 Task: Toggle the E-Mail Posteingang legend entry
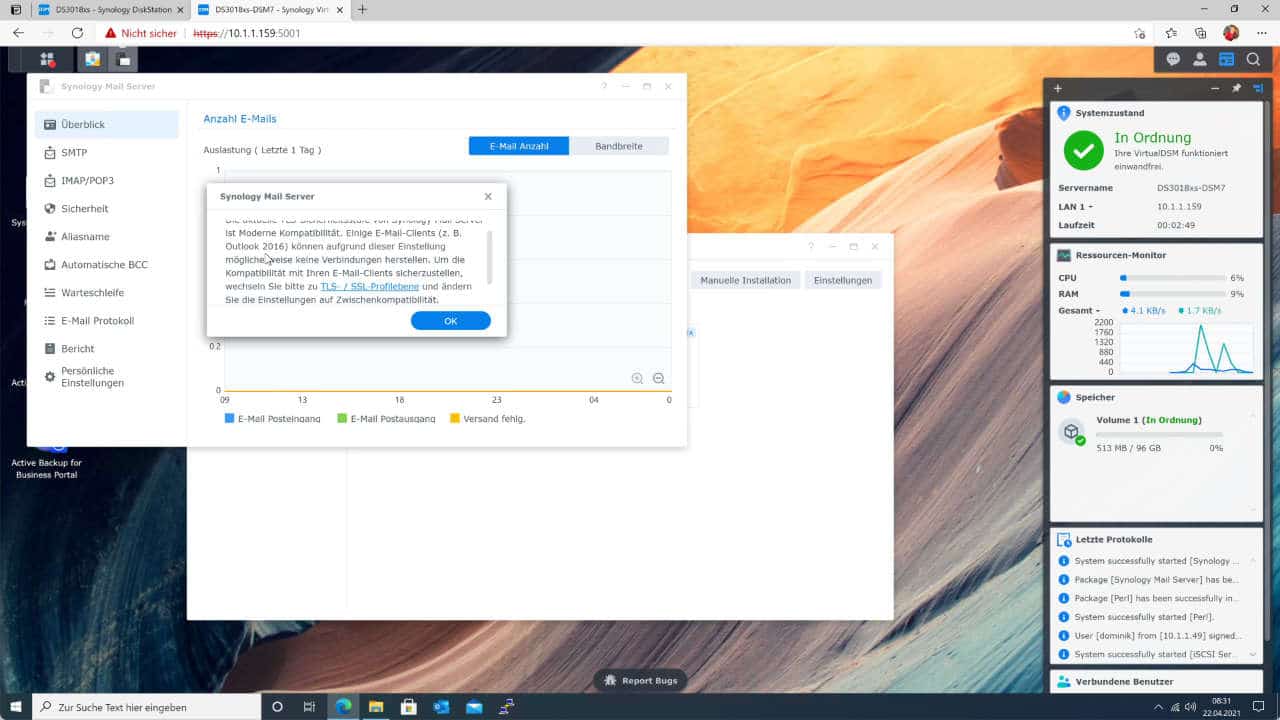pyautogui.click(x=272, y=418)
